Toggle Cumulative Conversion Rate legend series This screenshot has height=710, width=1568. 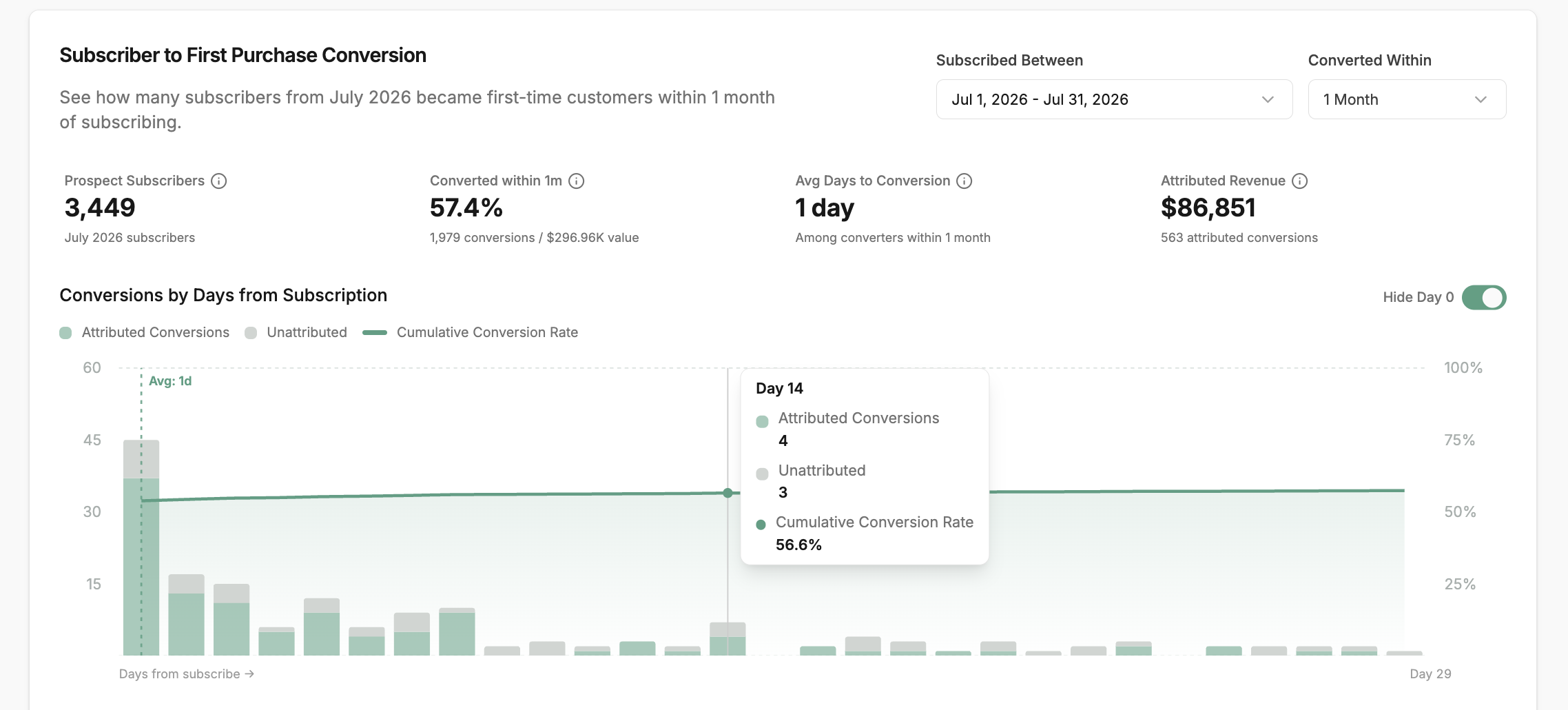coord(471,332)
